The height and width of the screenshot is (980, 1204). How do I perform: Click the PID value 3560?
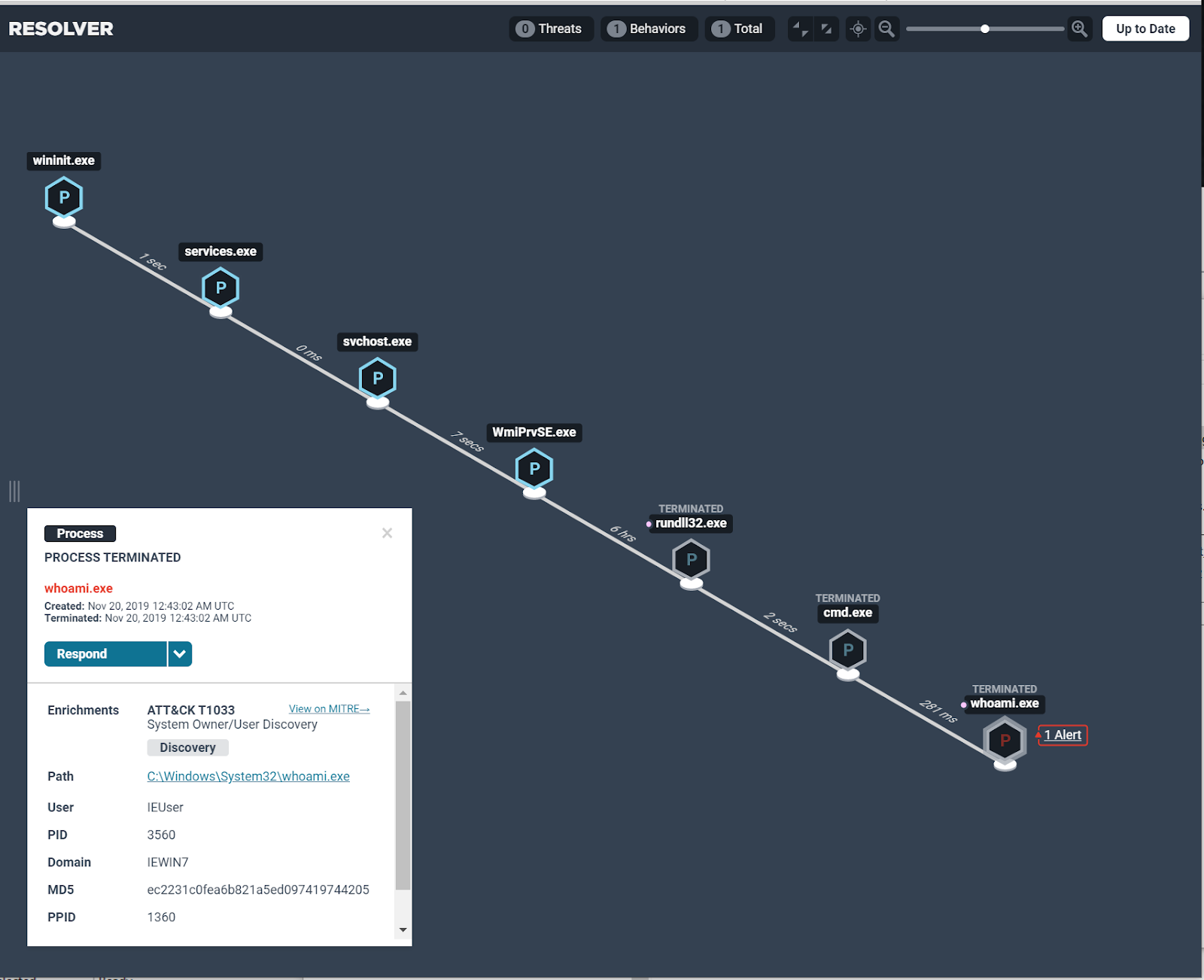(161, 835)
